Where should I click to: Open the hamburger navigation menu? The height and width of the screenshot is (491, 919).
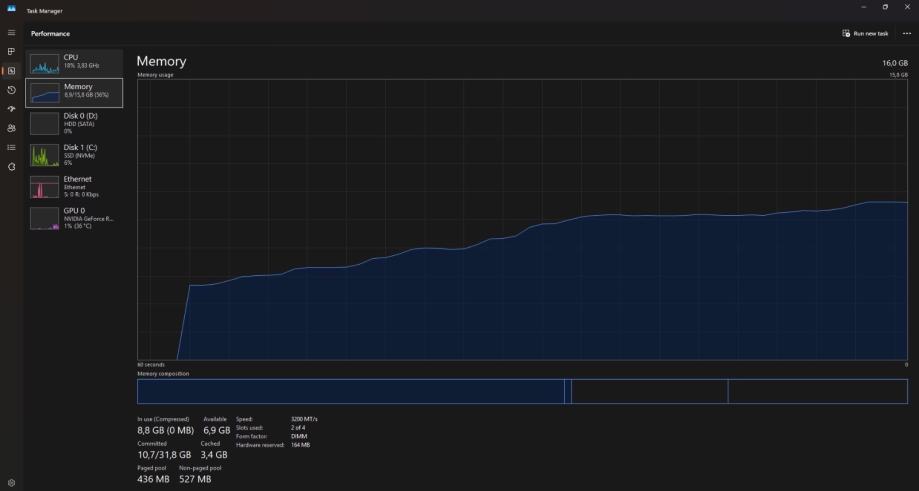pyautogui.click(x=11, y=33)
